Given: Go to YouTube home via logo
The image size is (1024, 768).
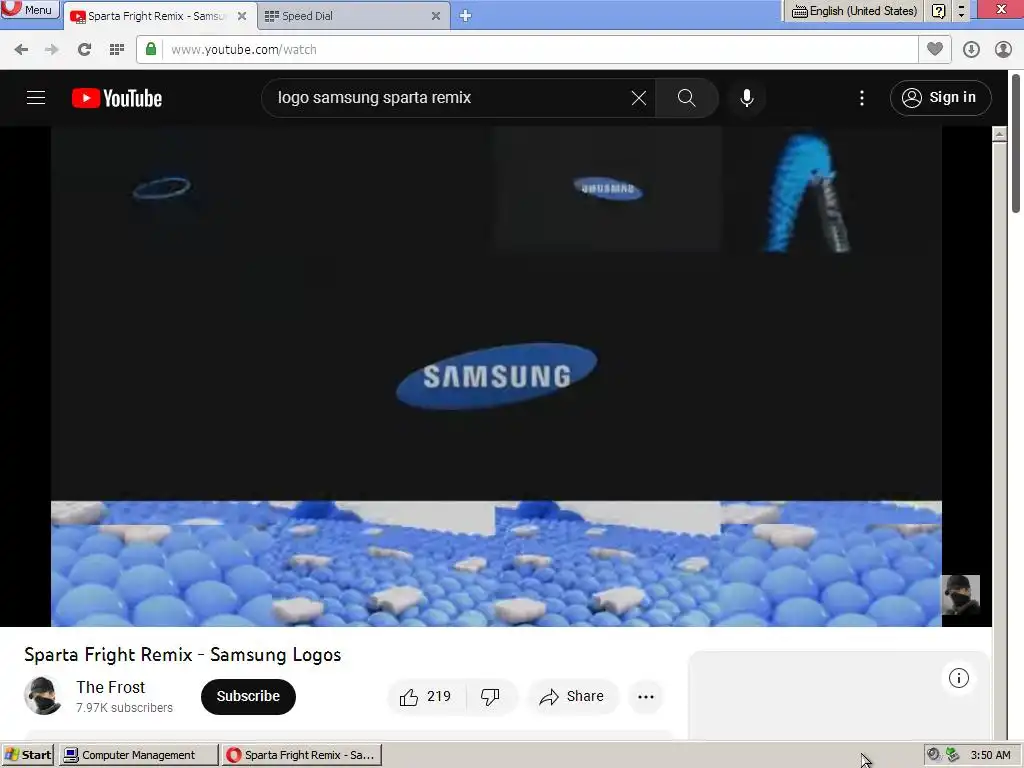Looking at the screenshot, I should (117, 98).
